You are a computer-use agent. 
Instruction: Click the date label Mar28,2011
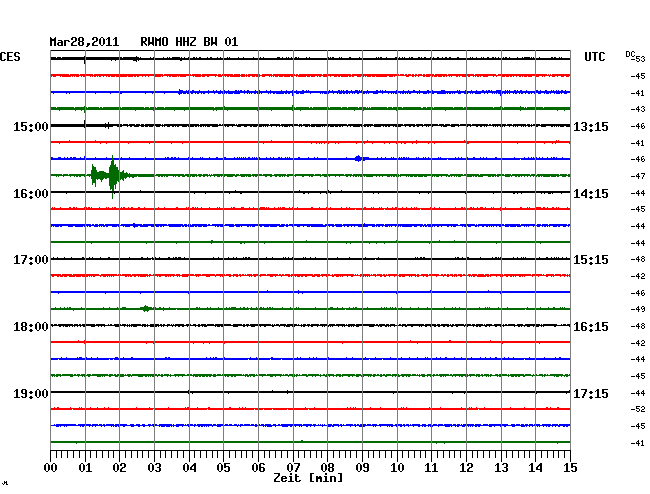point(84,42)
